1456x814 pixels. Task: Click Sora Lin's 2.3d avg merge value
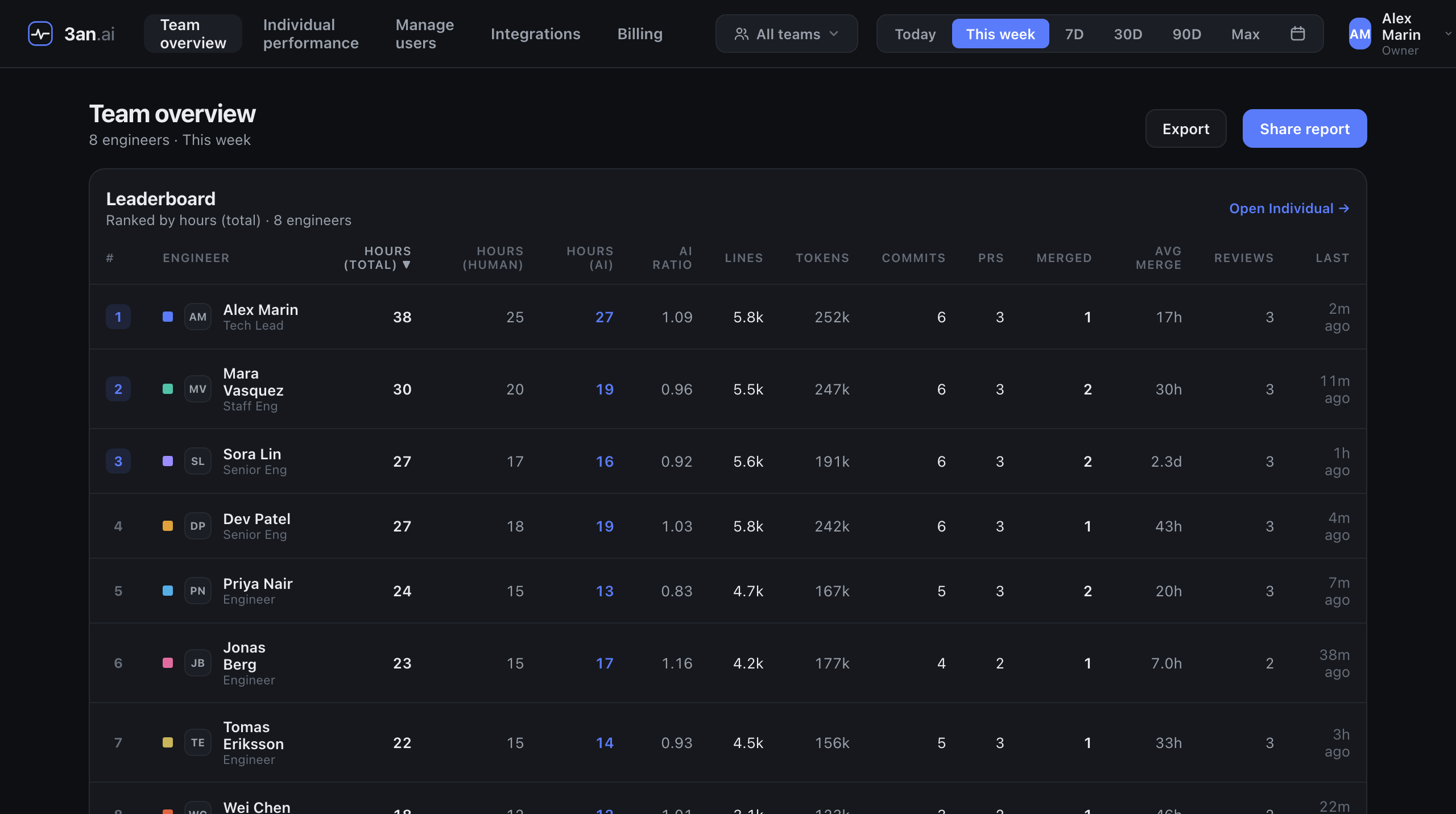(1167, 461)
